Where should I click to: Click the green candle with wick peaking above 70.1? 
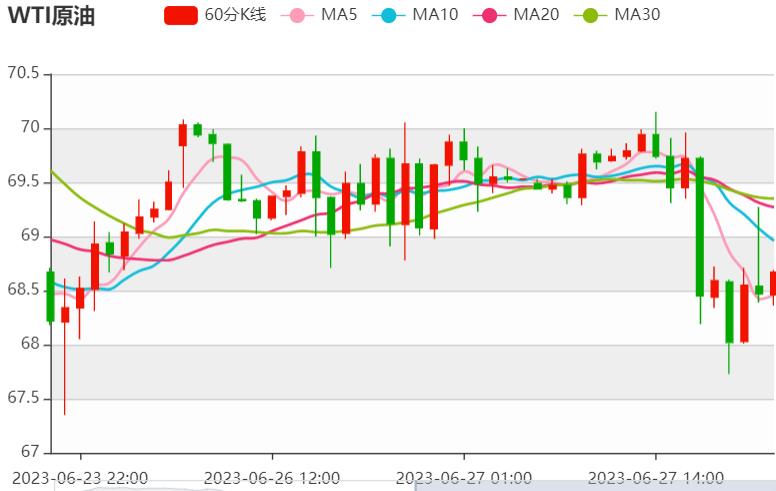tap(656, 145)
